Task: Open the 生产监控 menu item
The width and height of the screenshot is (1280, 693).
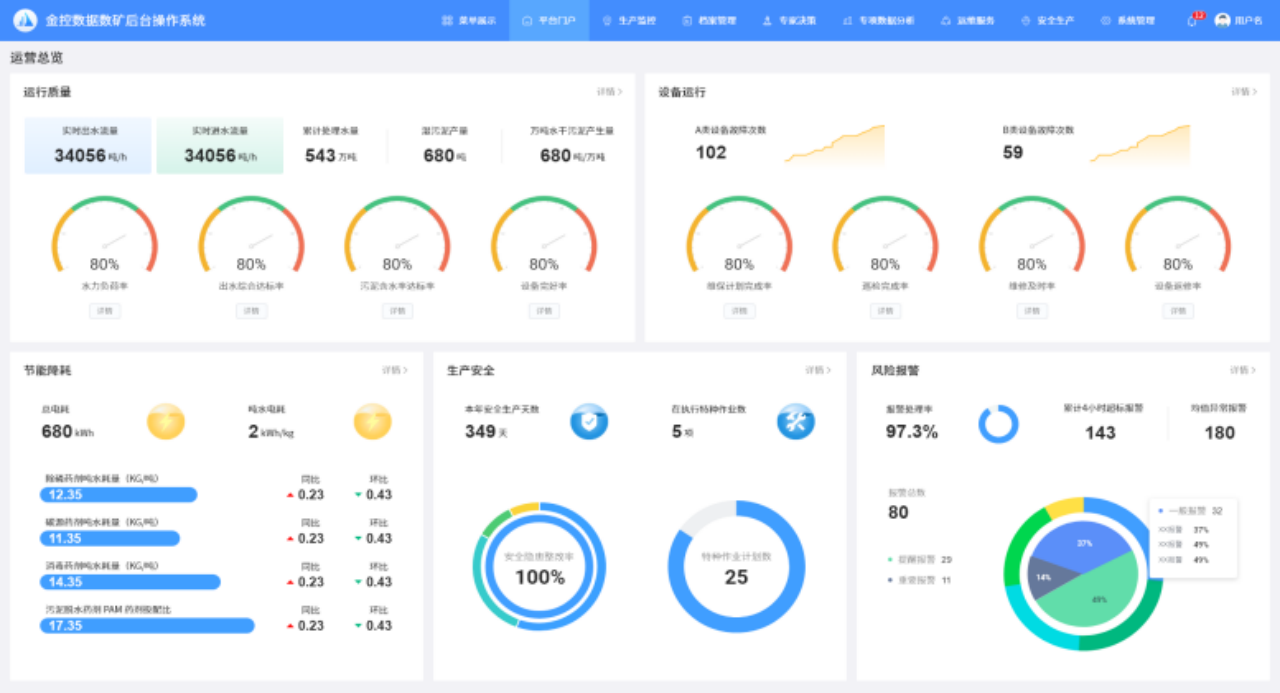Action: [x=629, y=20]
